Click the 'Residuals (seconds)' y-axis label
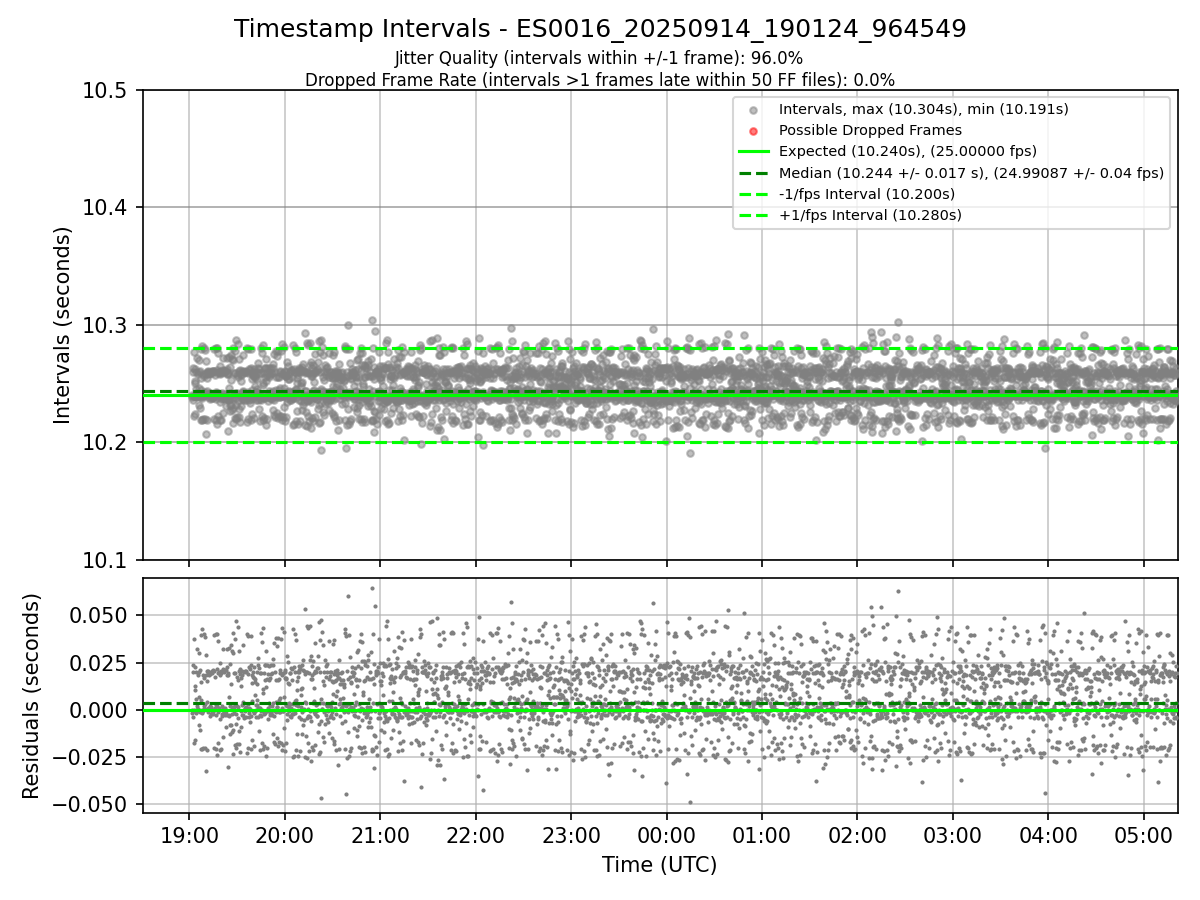The height and width of the screenshot is (900, 1200). (x=32, y=696)
